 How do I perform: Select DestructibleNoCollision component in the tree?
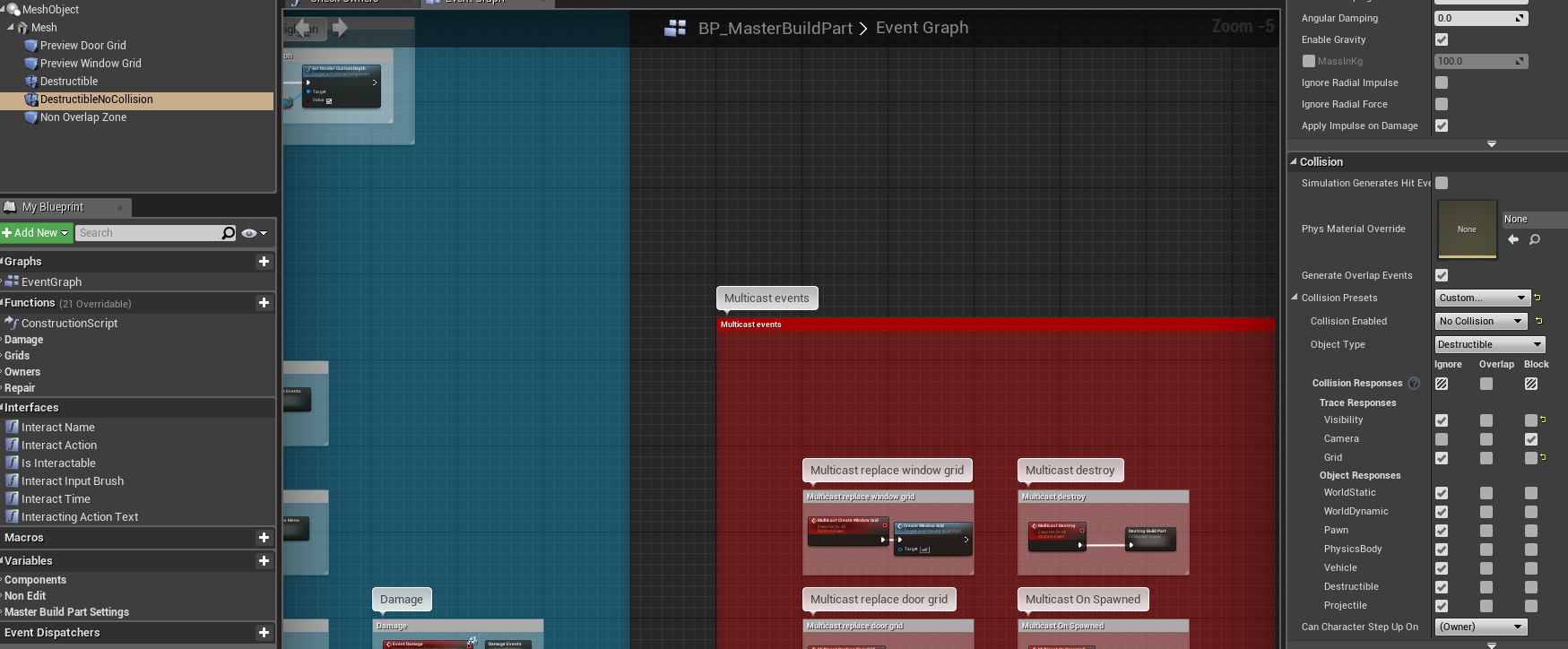[x=96, y=100]
